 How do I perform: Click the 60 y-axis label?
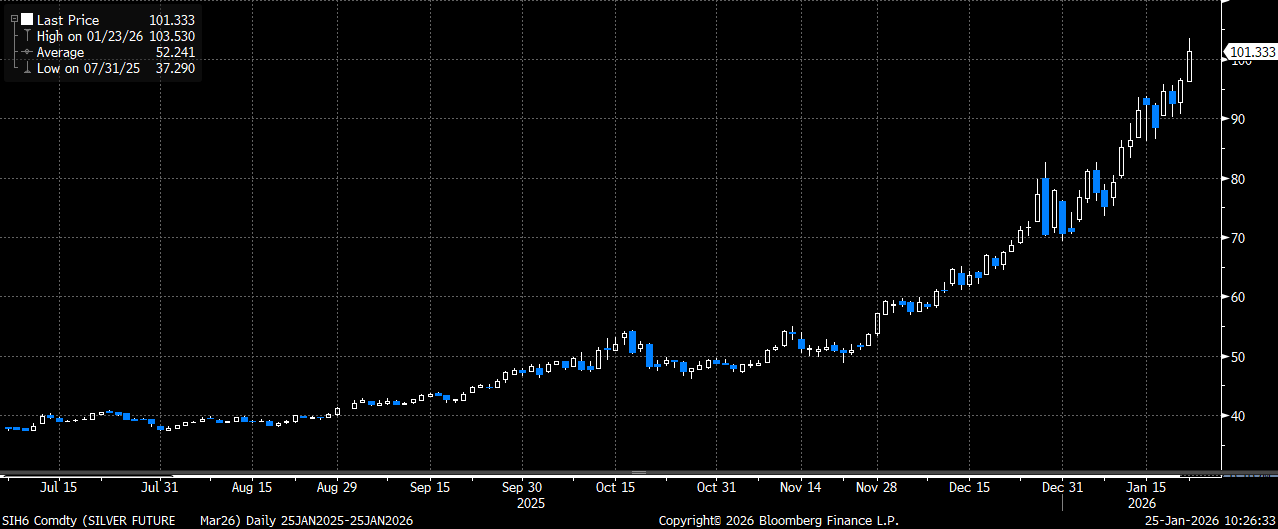(x=1239, y=297)
